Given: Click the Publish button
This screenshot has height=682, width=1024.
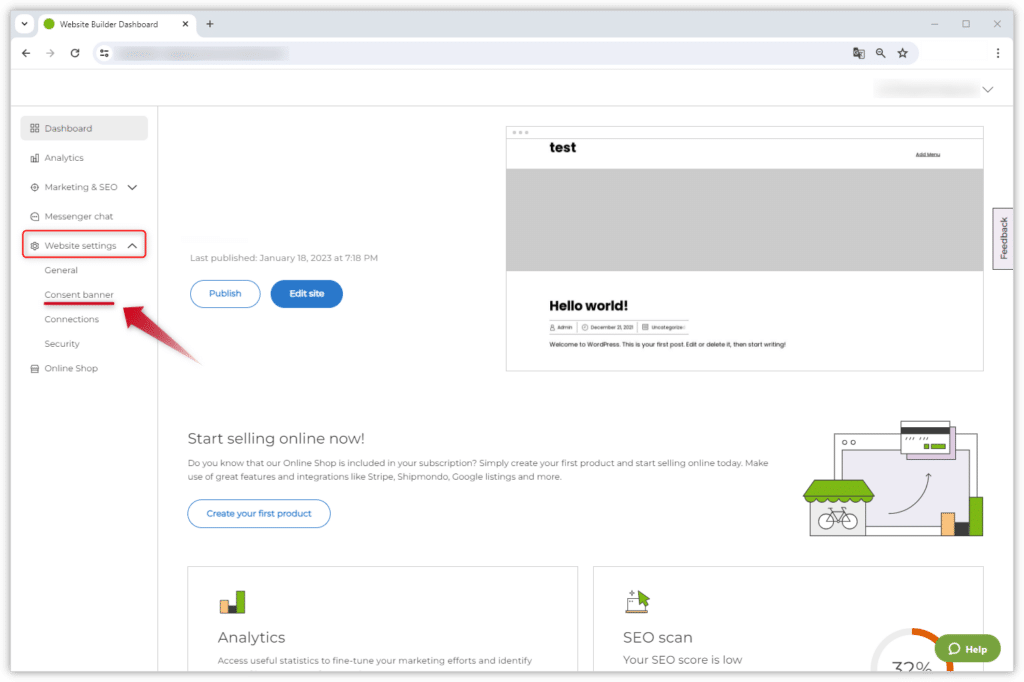Looking at the screenshot, I should pyautogui.click(x=225, y=294).
